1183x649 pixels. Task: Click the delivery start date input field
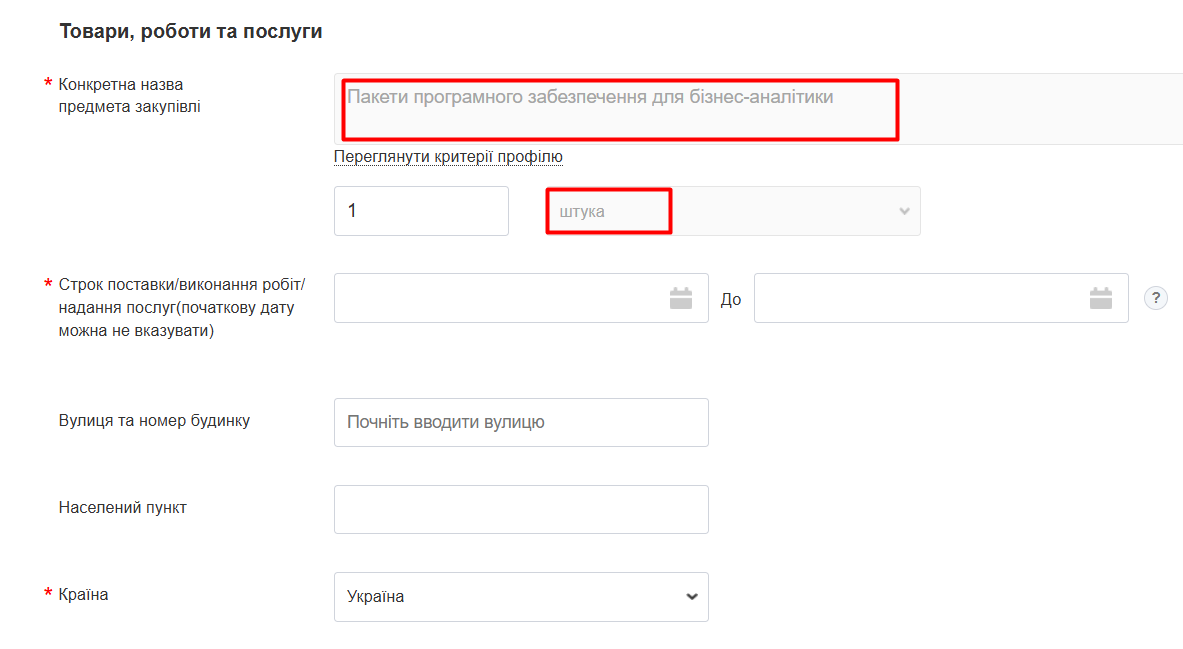[x=500, y=298]
